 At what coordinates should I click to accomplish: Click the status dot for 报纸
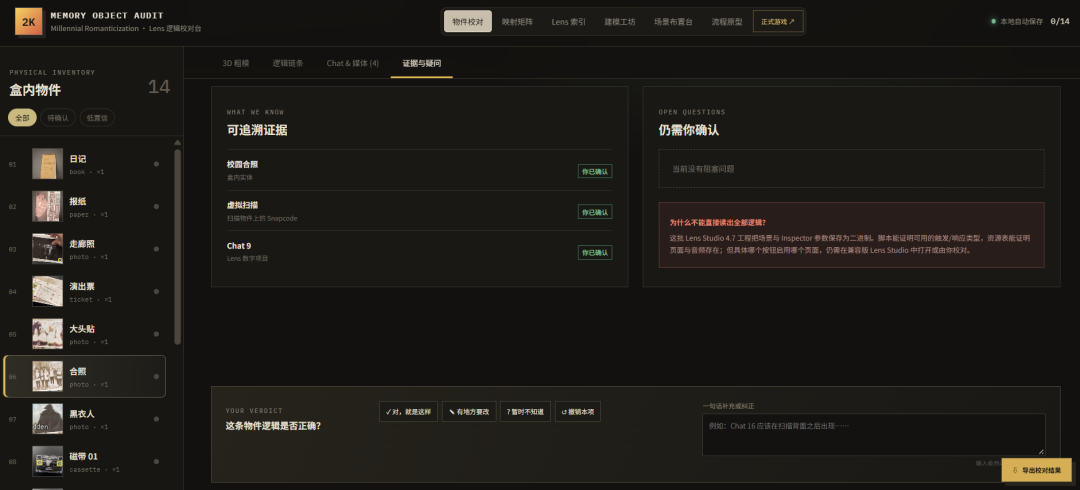pos(156,207)
